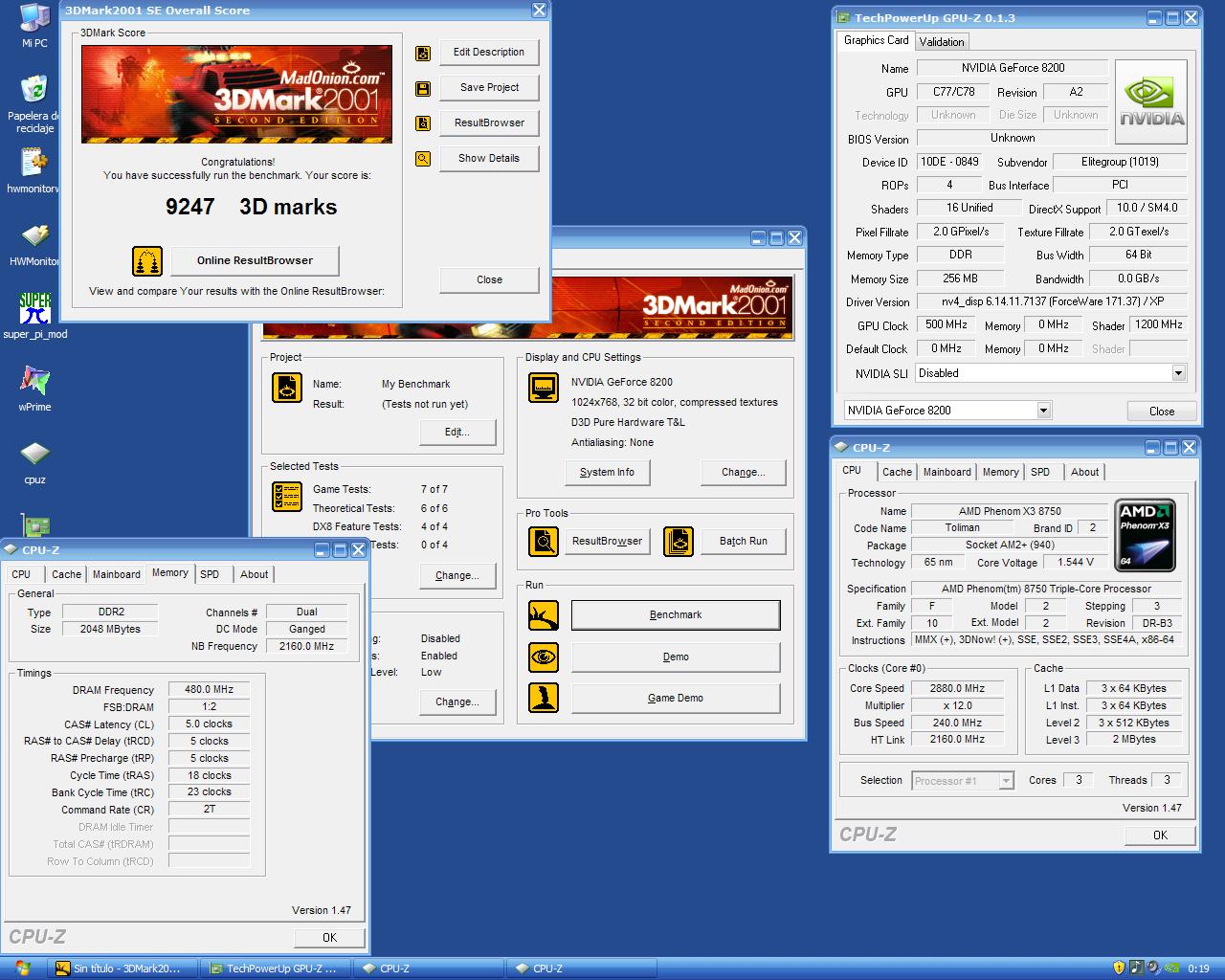Click the ResultBrowser icon in score window
The image size is (1225, 980).
coord(423,123)
